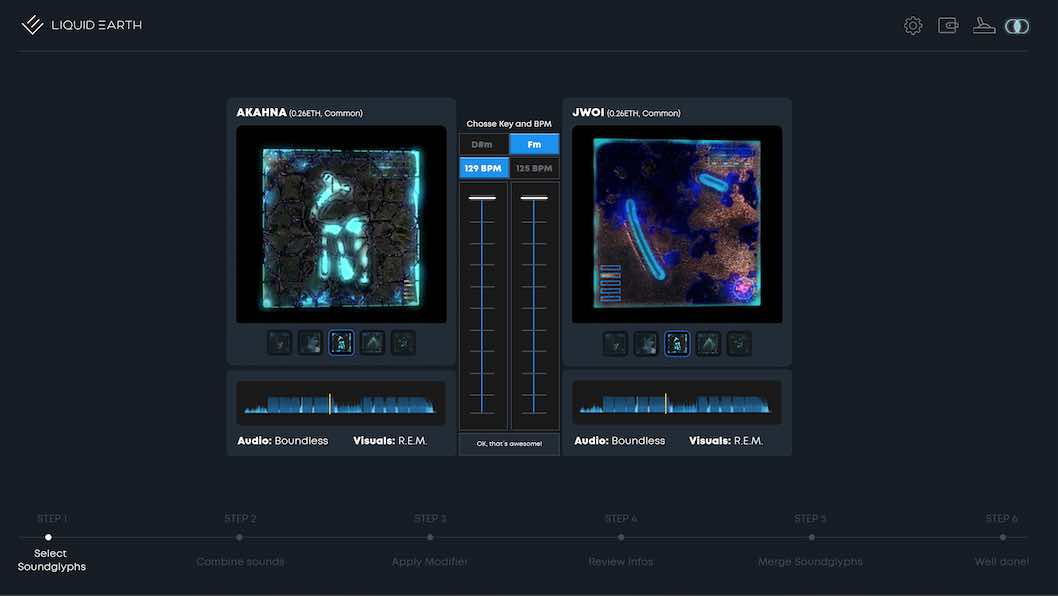Image resolution: width=1058 pixels, height=596 pixels.
Task: Select highlighted third thumbnail under AKAHNA
Action: coord(341,343)
